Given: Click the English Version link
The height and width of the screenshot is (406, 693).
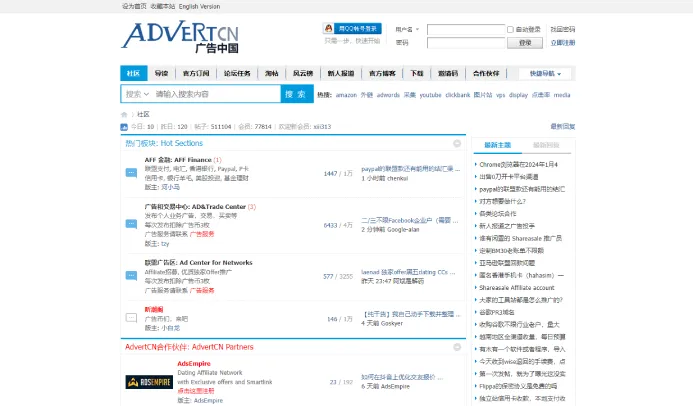Looking at the screenshot, I should 199,7.
